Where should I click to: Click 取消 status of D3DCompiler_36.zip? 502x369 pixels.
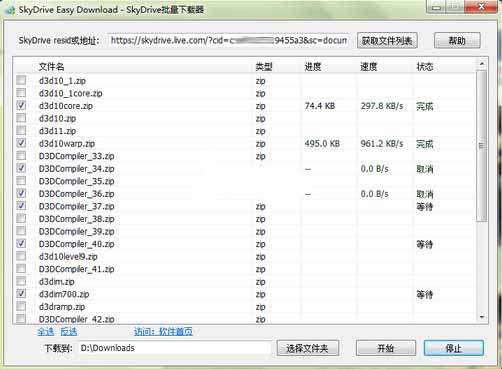coord(425,194)
